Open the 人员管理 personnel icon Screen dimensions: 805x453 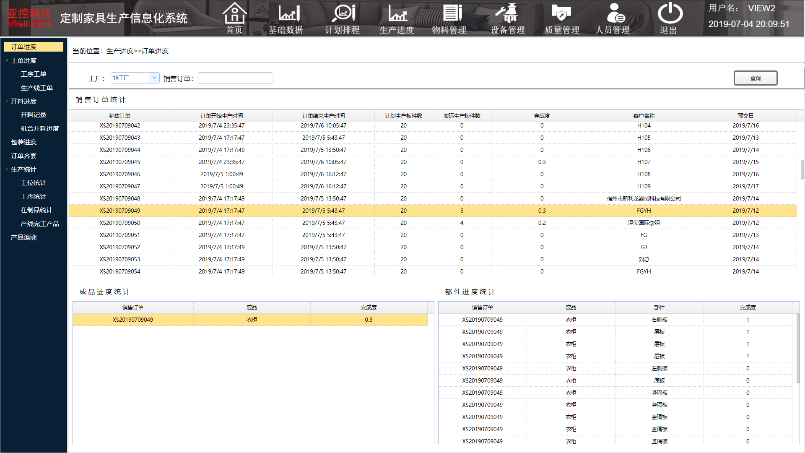tap(613, 18)
